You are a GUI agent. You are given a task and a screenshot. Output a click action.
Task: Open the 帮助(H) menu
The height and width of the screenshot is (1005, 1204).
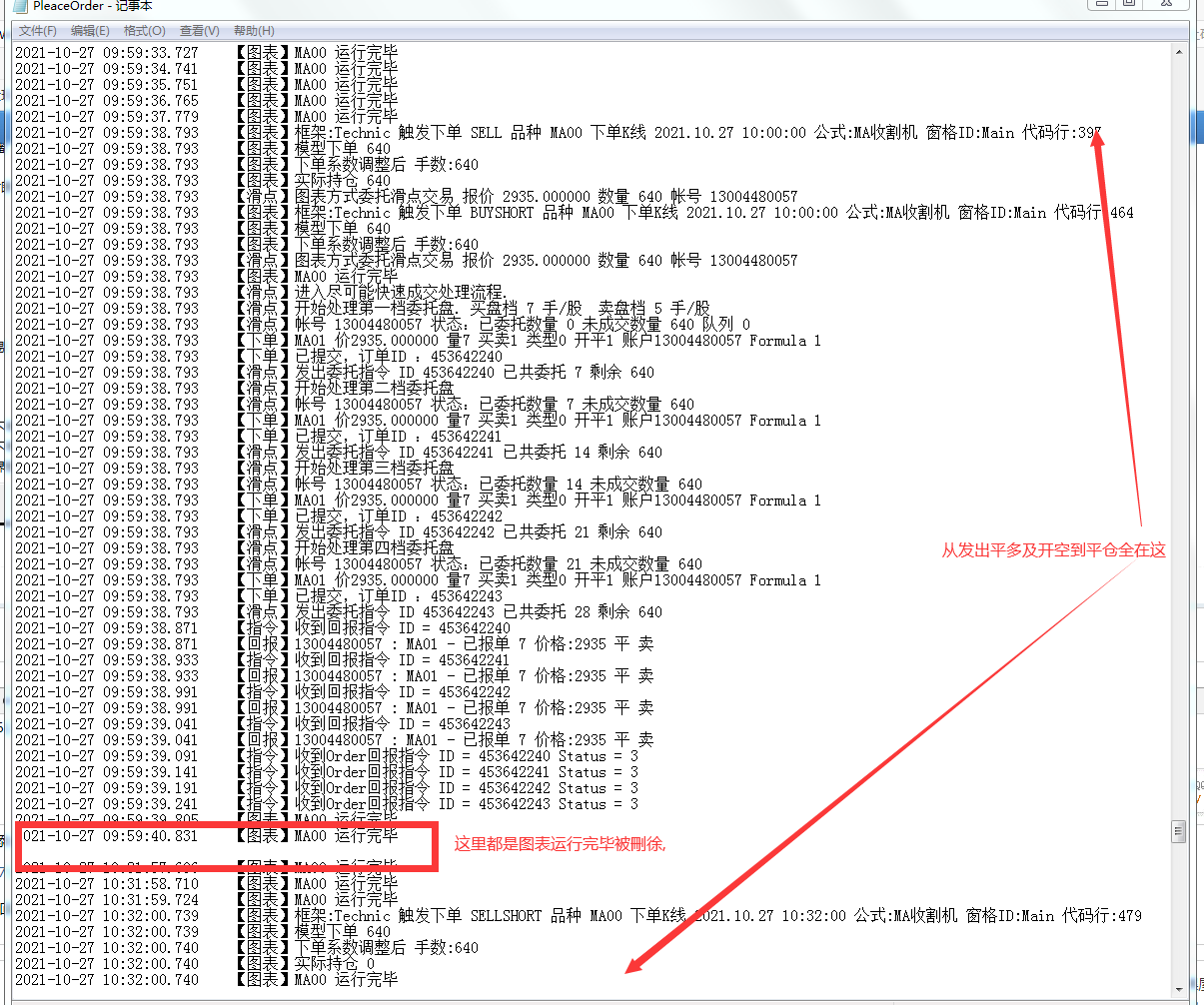click(254, 31)
